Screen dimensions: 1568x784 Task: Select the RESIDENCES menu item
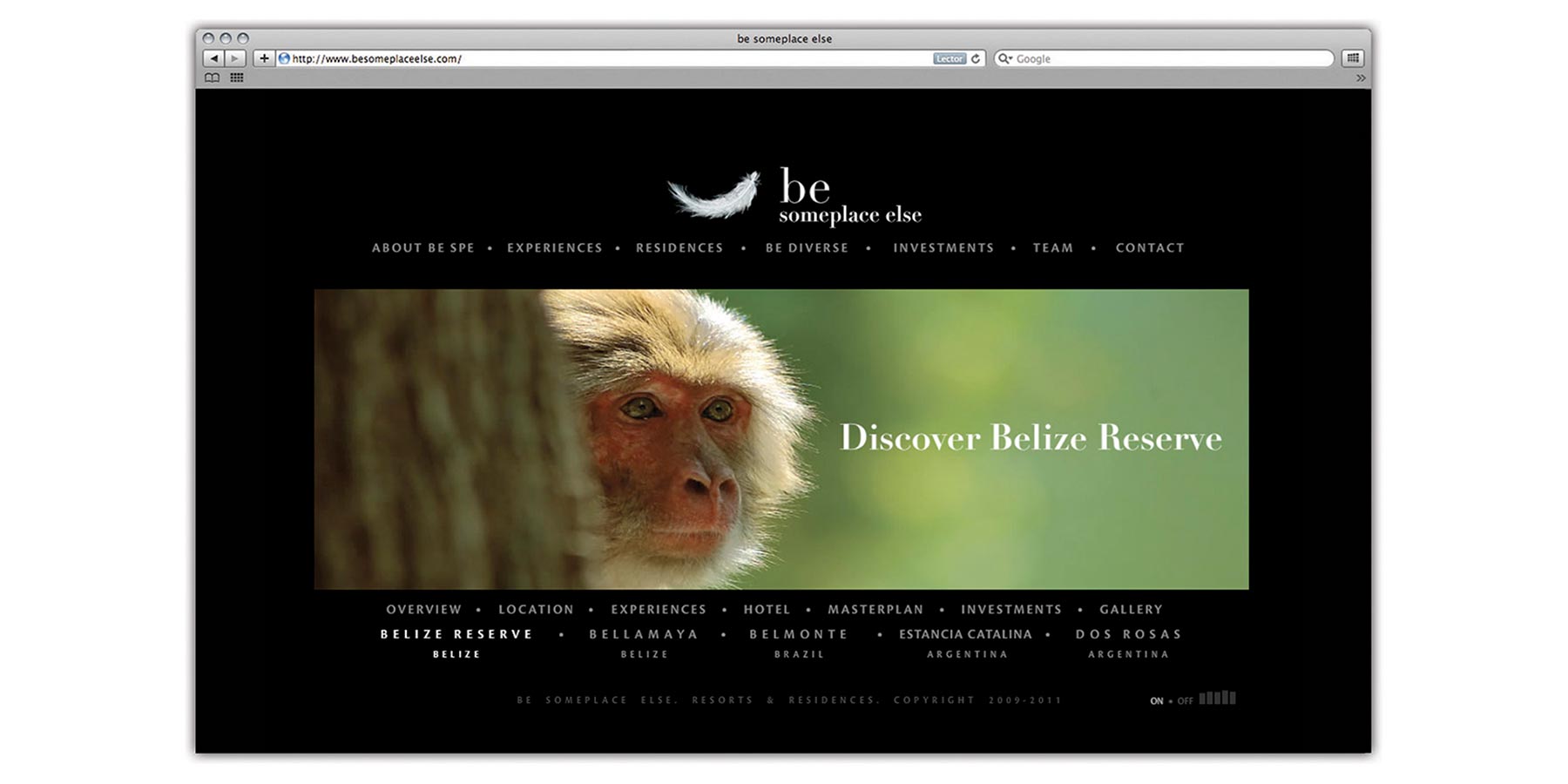[x=679, y=248]
